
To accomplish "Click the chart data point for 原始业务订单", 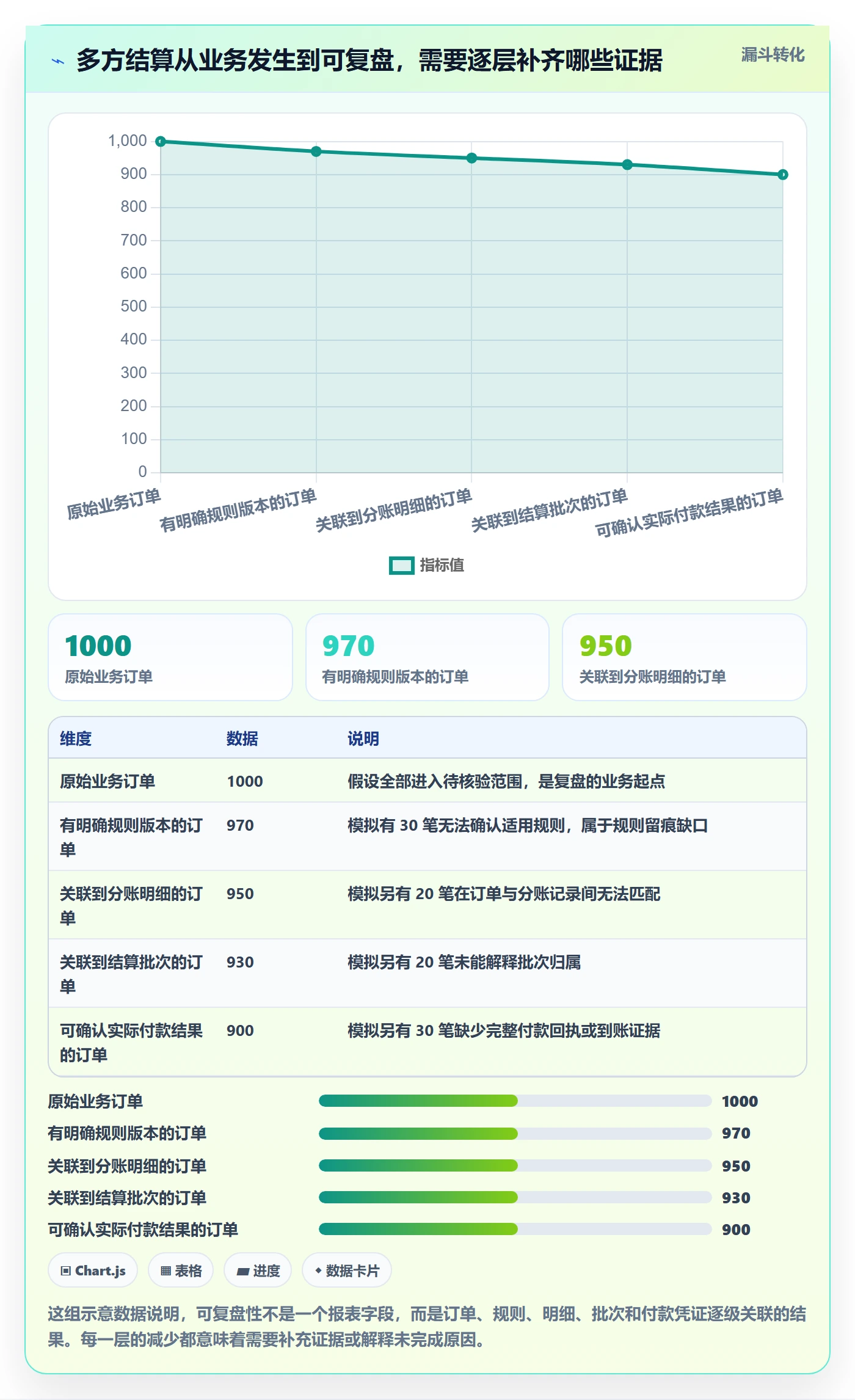I will click(161, 142).
